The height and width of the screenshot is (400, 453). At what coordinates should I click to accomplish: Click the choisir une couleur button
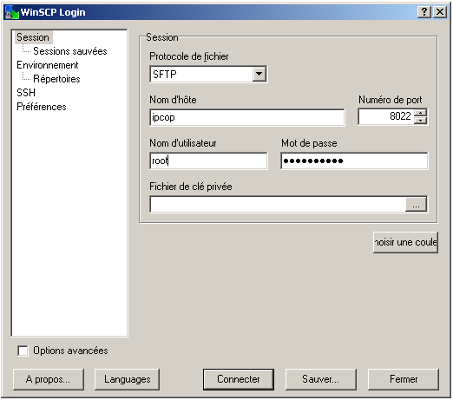pos(405,242)
